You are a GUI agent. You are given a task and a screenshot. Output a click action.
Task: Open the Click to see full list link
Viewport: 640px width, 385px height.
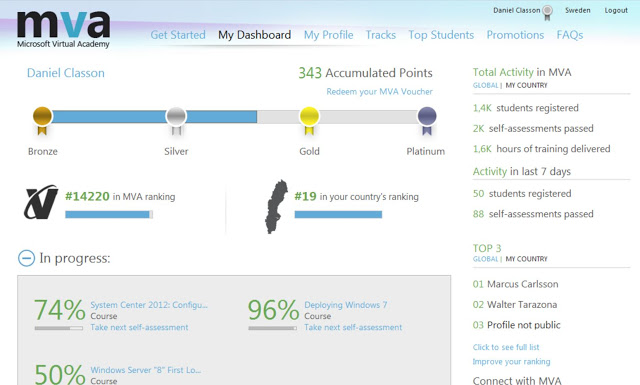coord(506,347)
